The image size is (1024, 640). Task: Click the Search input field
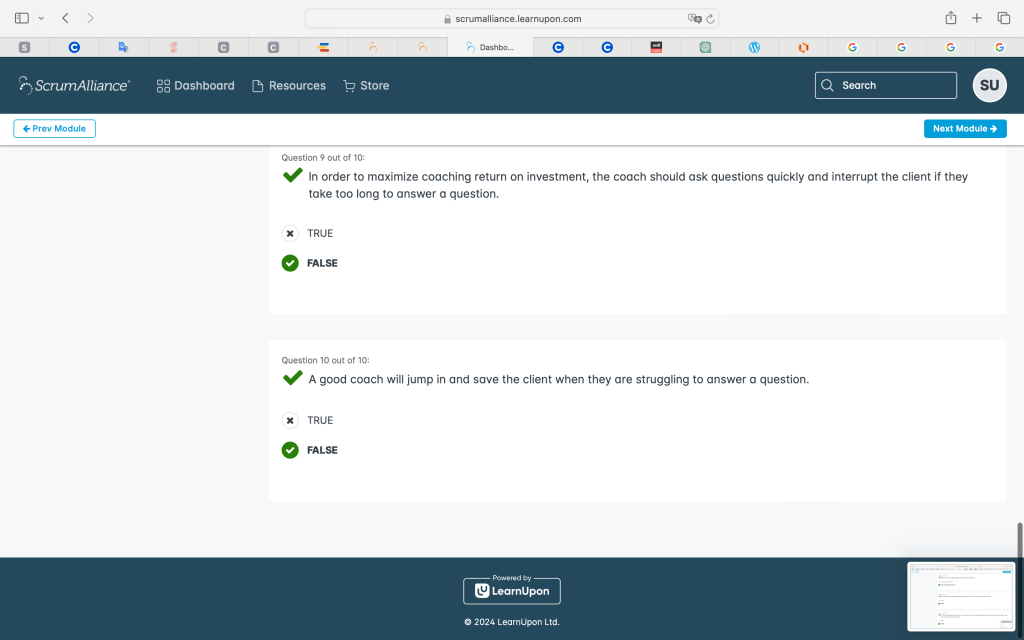pos(885,86)
